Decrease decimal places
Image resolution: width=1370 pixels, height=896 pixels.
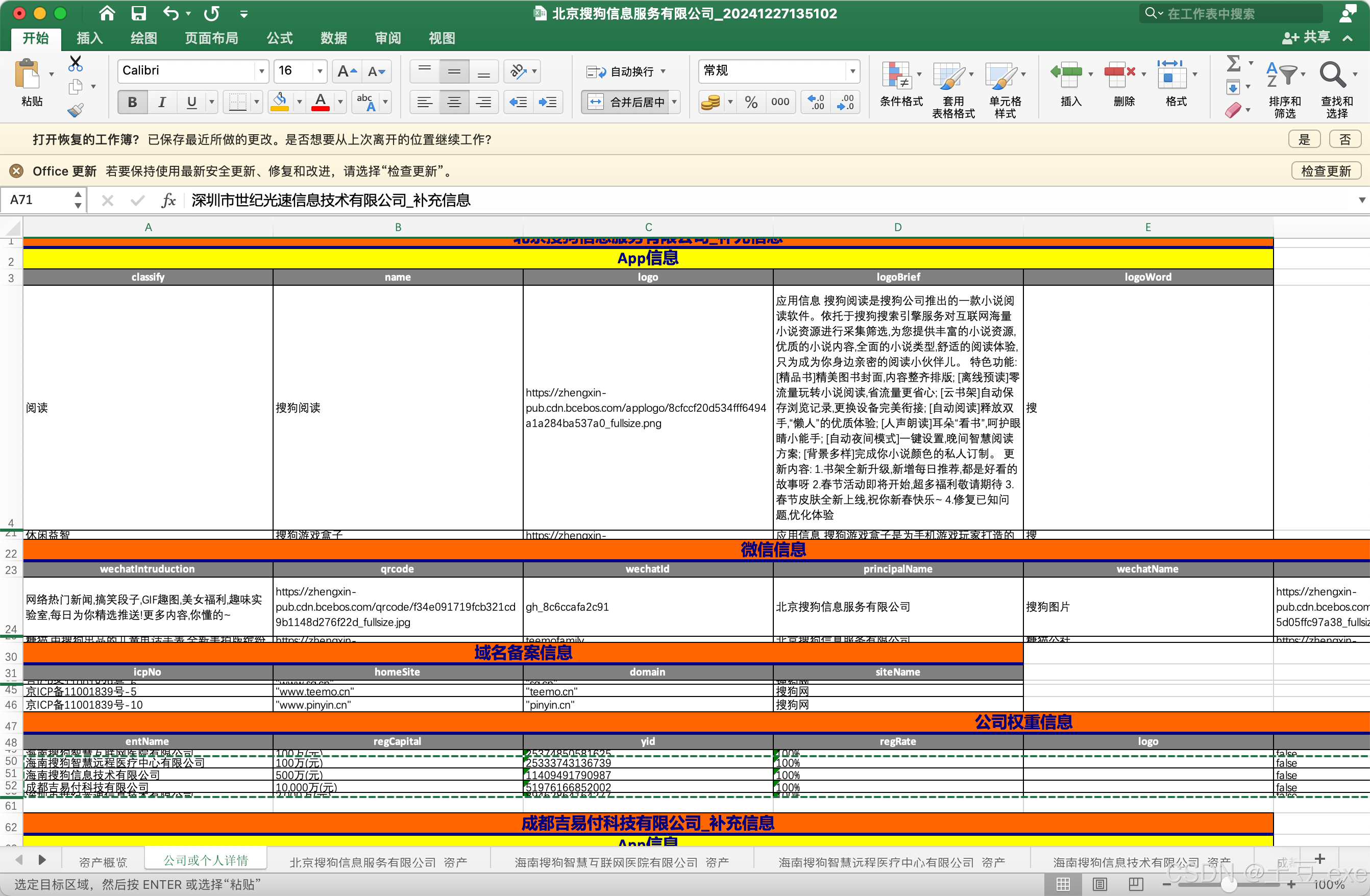click(846, 103)
